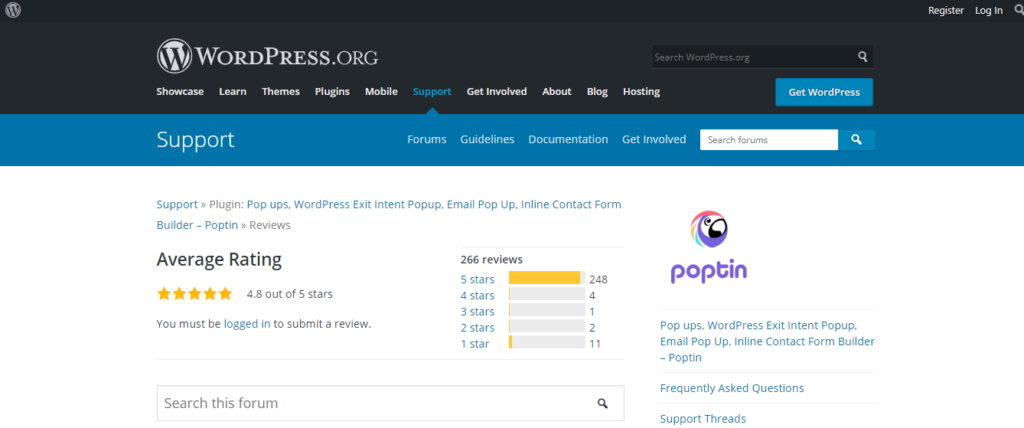The image size is (1024, 428).
Task: Open the About menu item
Action: 556,91
